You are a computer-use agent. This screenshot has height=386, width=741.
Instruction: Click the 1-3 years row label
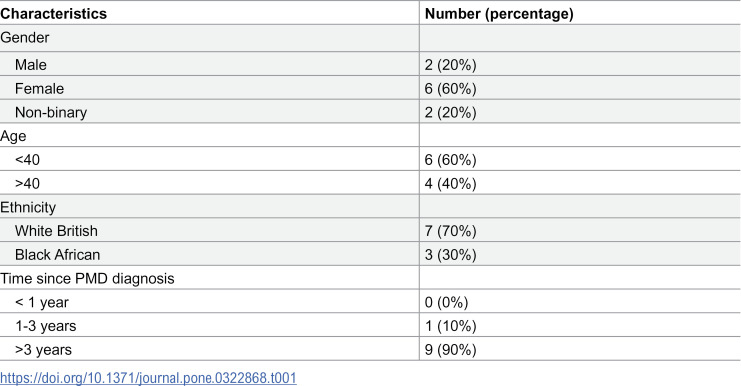coord(45,326)
